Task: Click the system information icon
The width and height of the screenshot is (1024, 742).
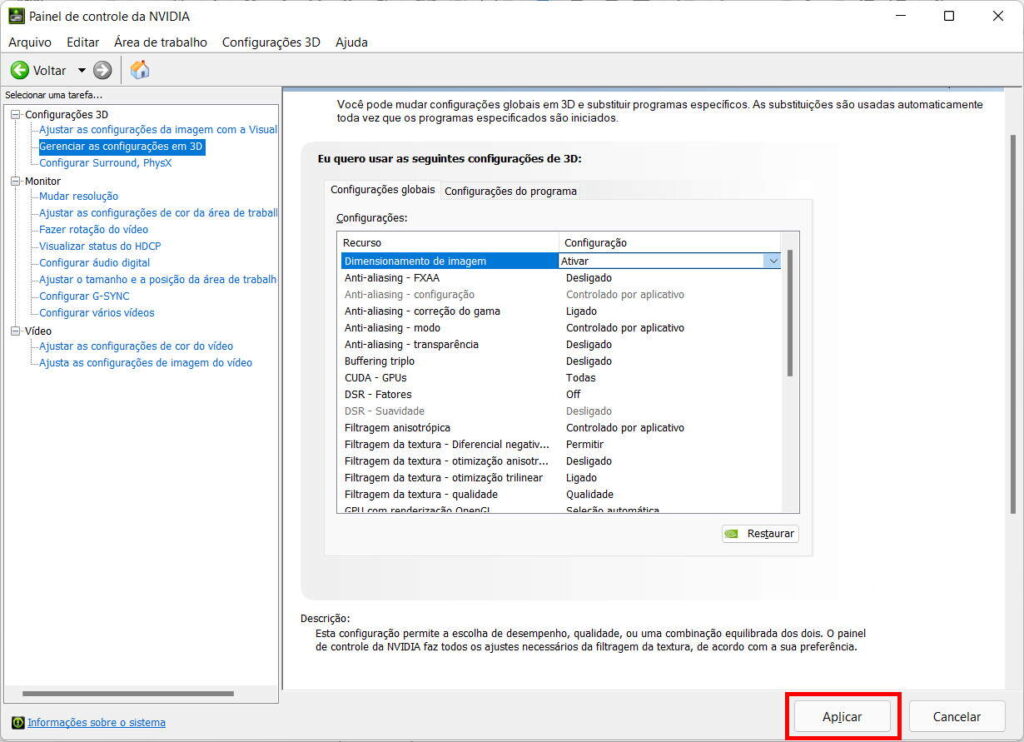Action: pyautogui.click(x=17, y=722)
